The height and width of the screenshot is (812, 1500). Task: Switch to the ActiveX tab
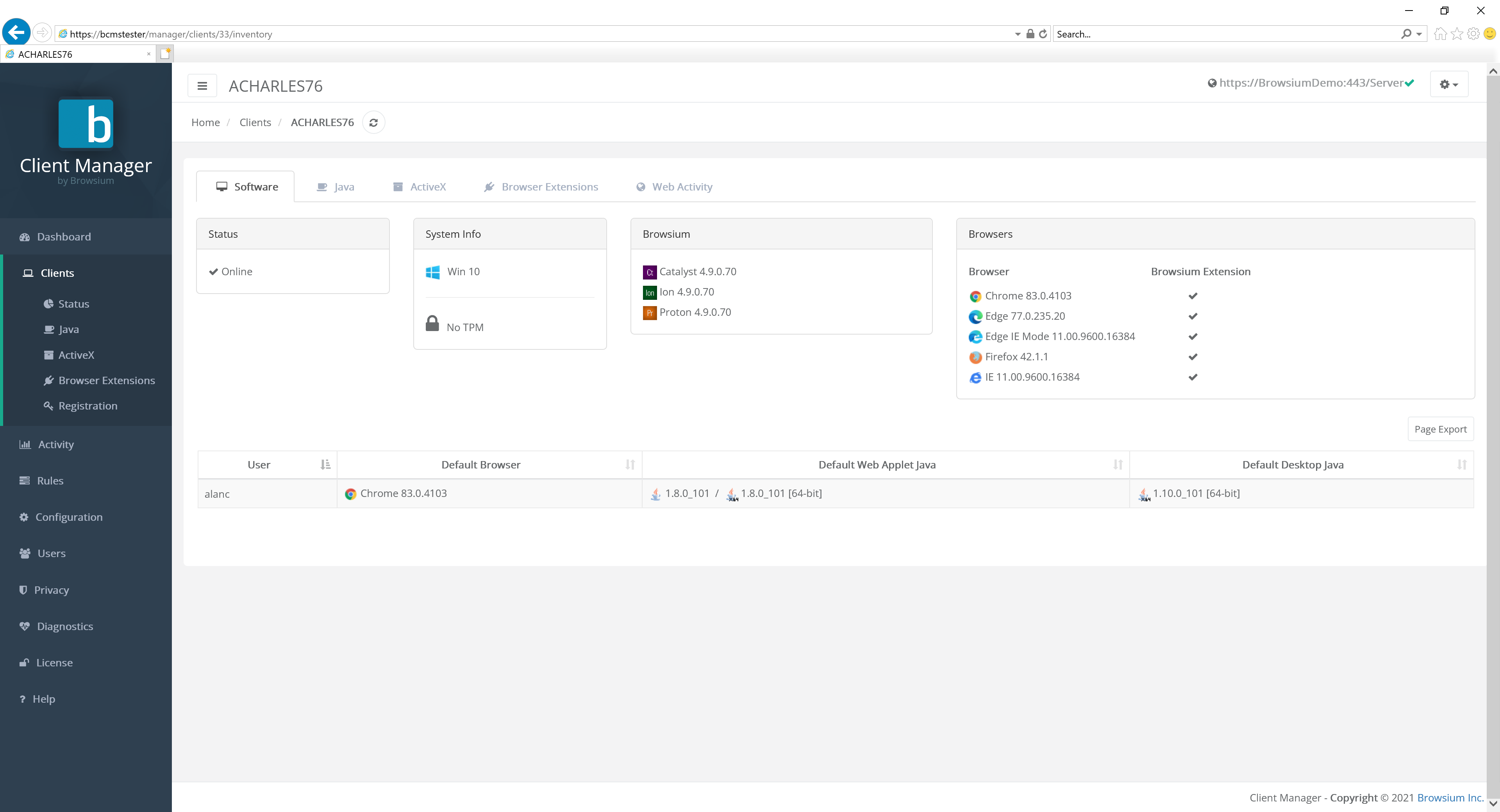click(419, 187)
